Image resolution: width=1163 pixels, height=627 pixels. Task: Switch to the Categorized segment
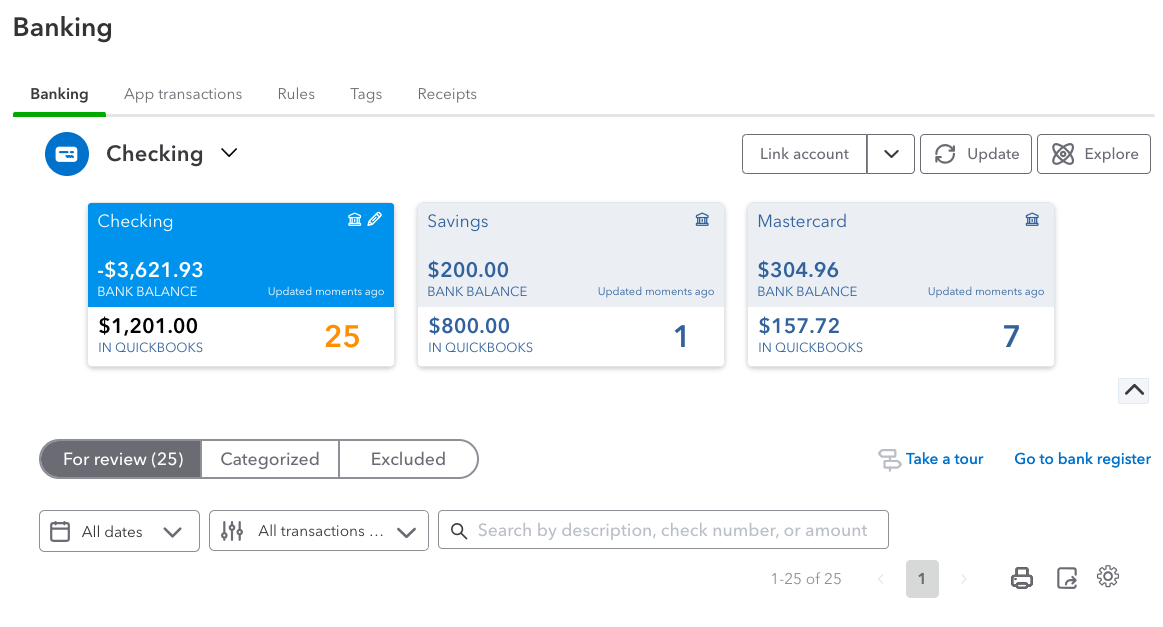[270, 459]
